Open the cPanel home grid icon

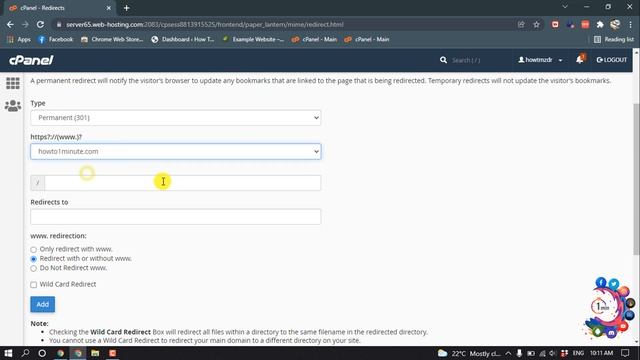(x=13, y=83)
